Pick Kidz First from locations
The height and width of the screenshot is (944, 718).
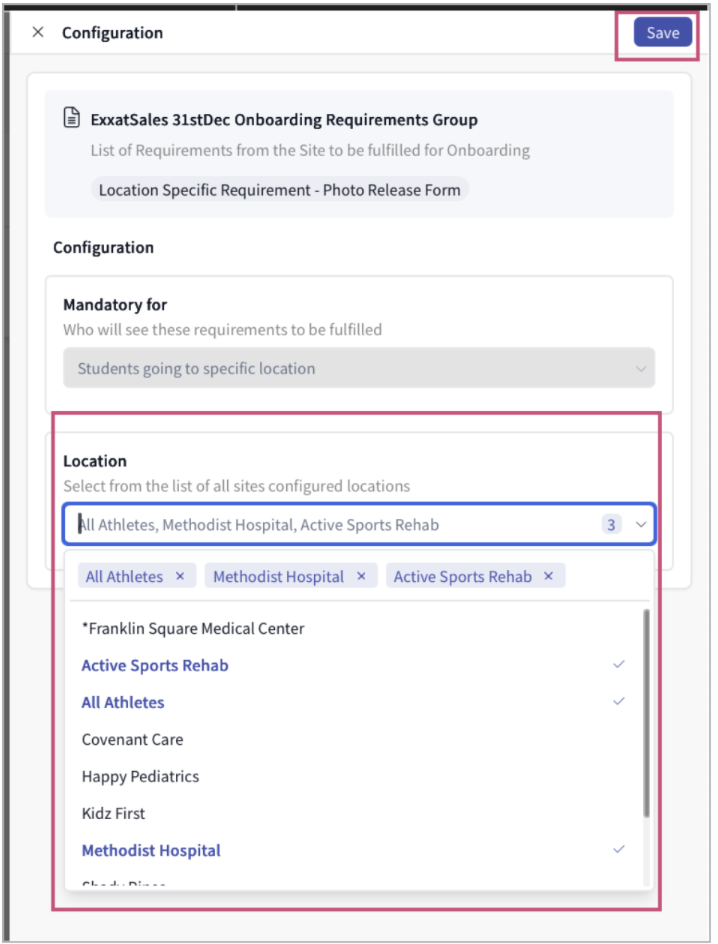coord(113,813)
